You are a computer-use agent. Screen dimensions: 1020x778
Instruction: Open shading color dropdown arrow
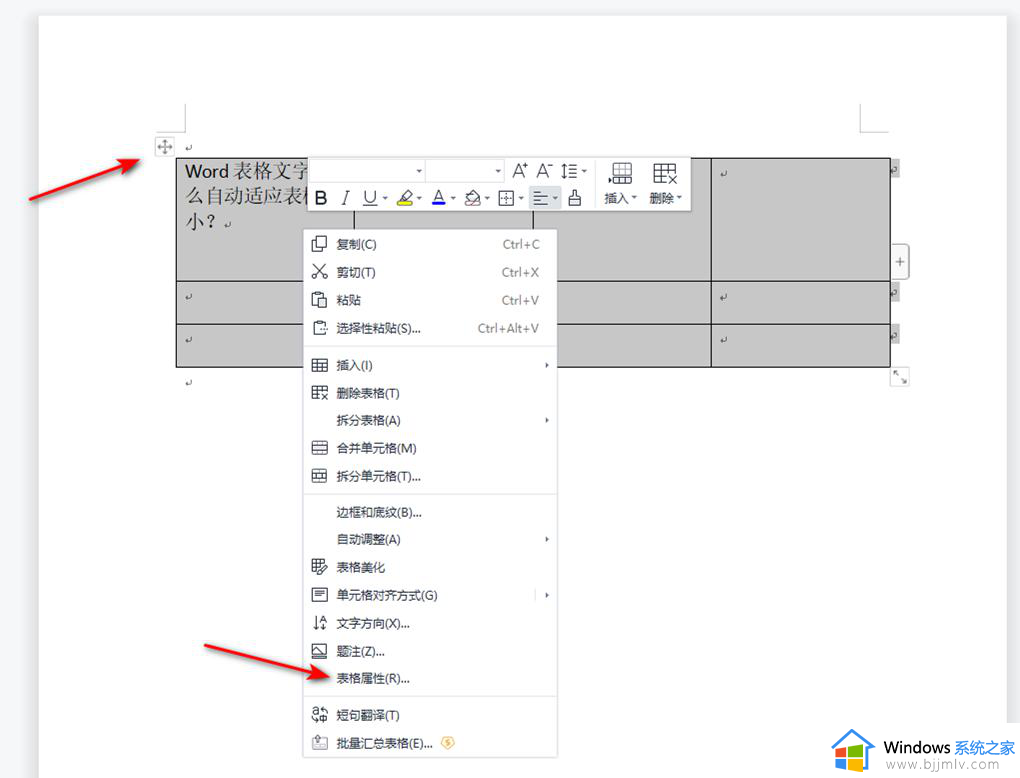[x=487, y=198]
